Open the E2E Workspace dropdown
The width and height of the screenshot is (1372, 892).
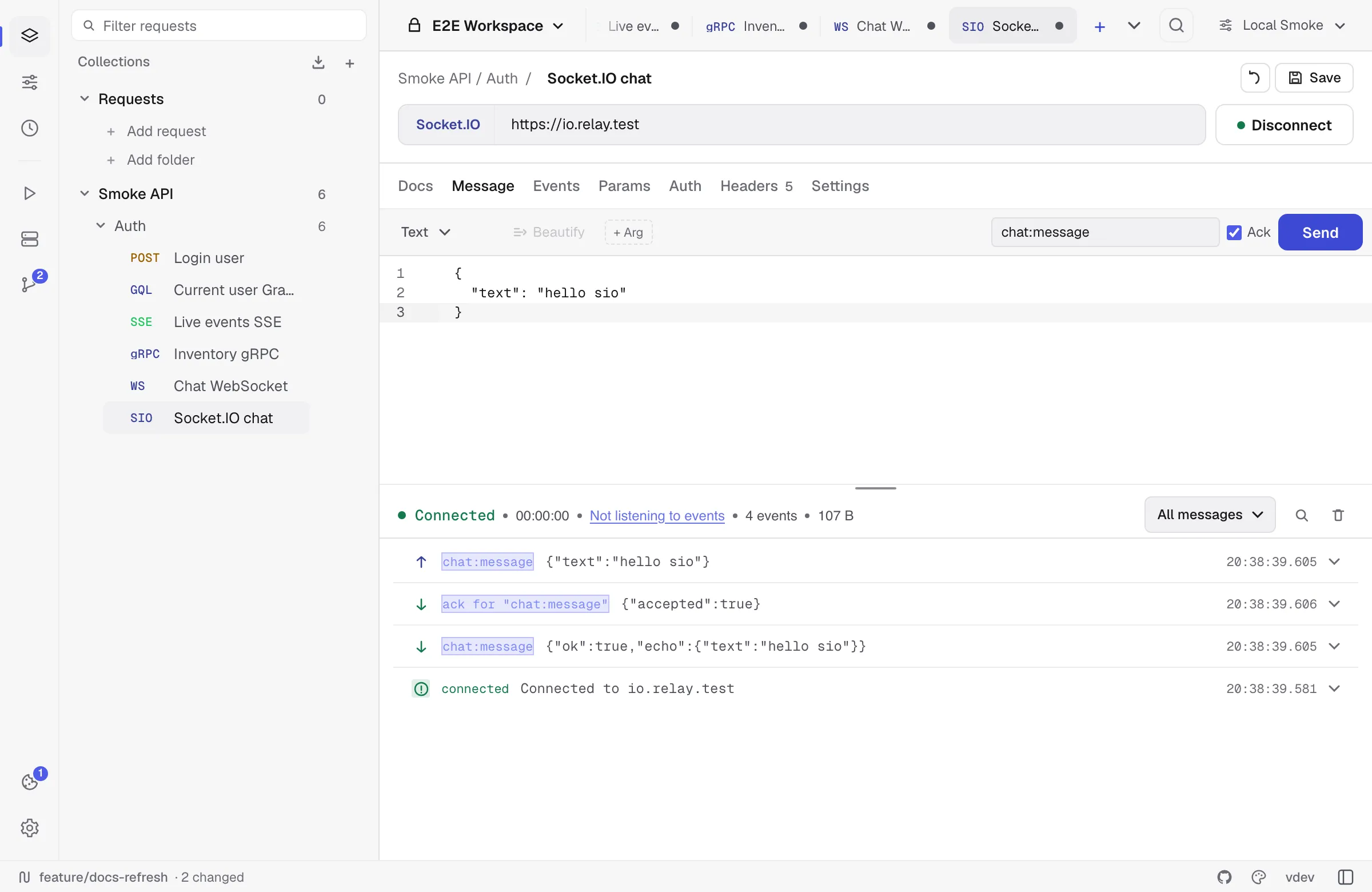(x=486, y=26)
